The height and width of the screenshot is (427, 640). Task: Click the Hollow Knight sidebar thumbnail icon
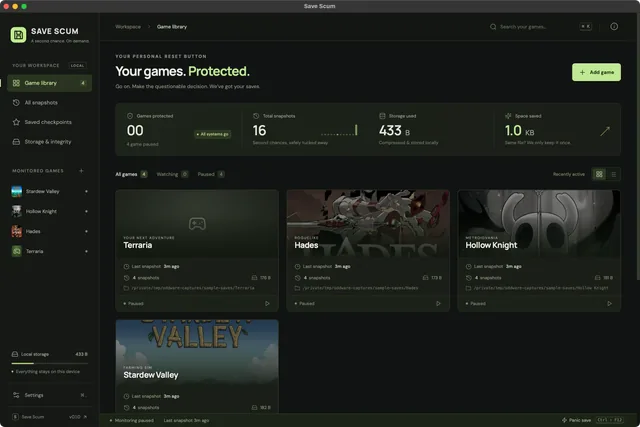click(x=17, y=211)
